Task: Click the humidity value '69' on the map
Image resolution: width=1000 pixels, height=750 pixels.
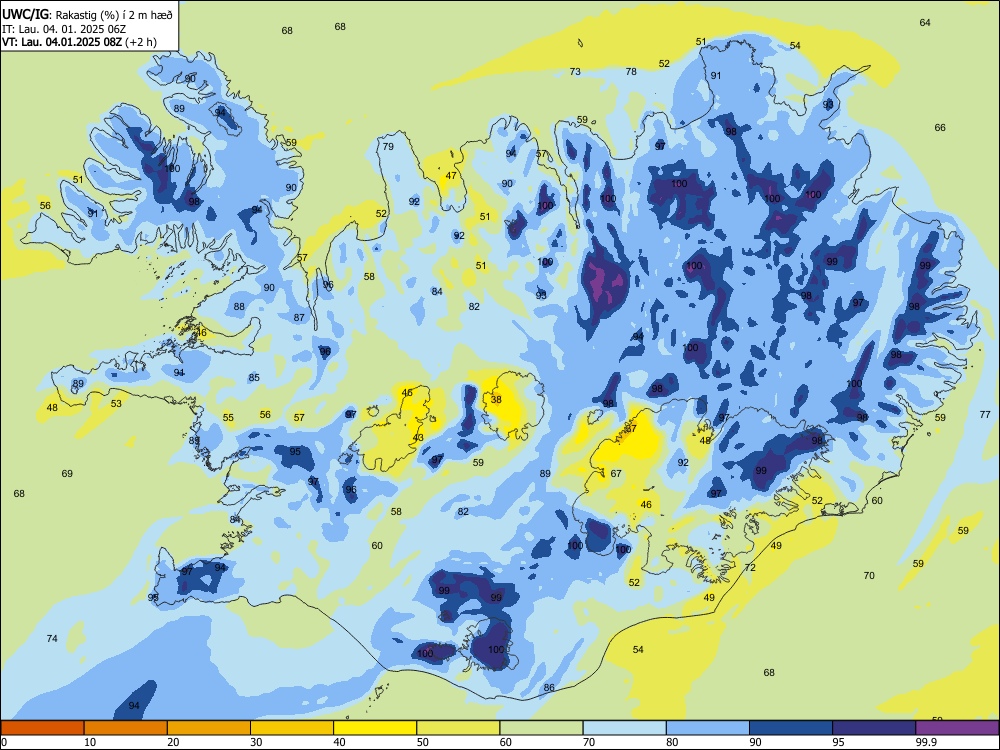Action: (67, 474)
